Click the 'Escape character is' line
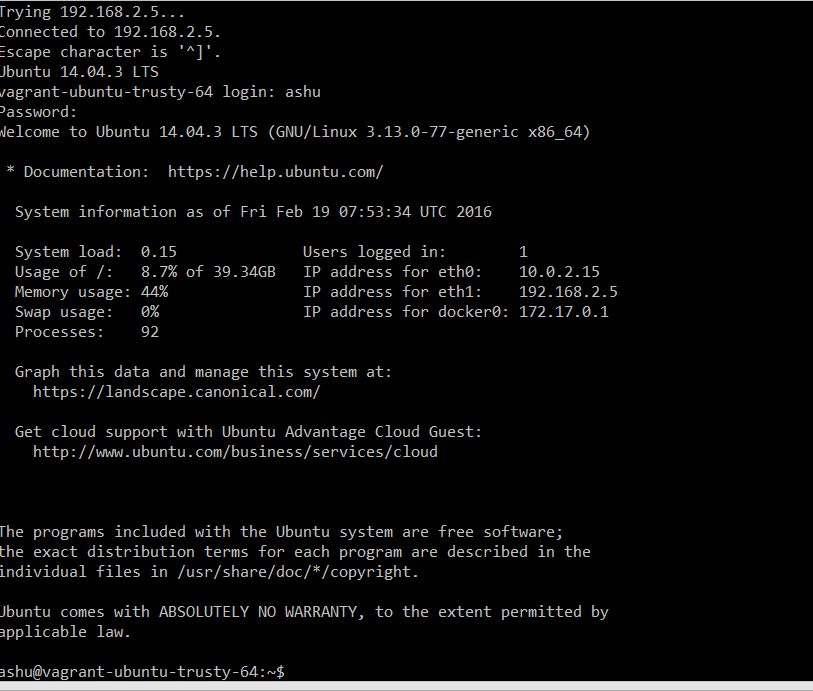This screenshot has width=813, height=691. point(110,52)
